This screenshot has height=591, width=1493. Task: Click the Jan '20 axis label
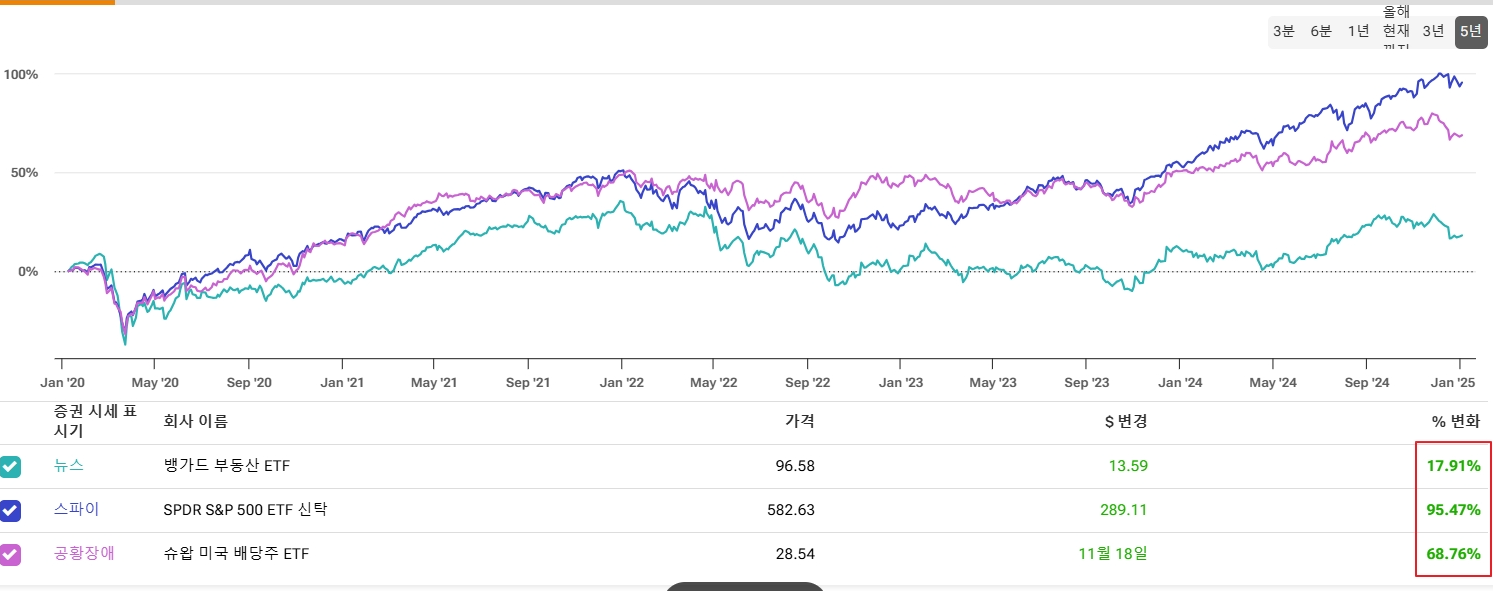click(x=62, y=382)
